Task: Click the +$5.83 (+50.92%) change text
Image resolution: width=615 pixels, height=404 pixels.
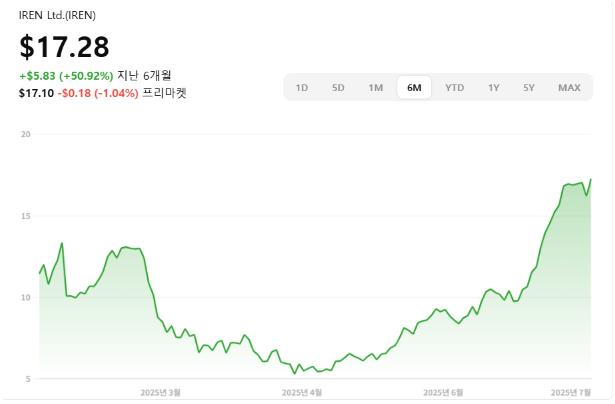Action: 66,76
